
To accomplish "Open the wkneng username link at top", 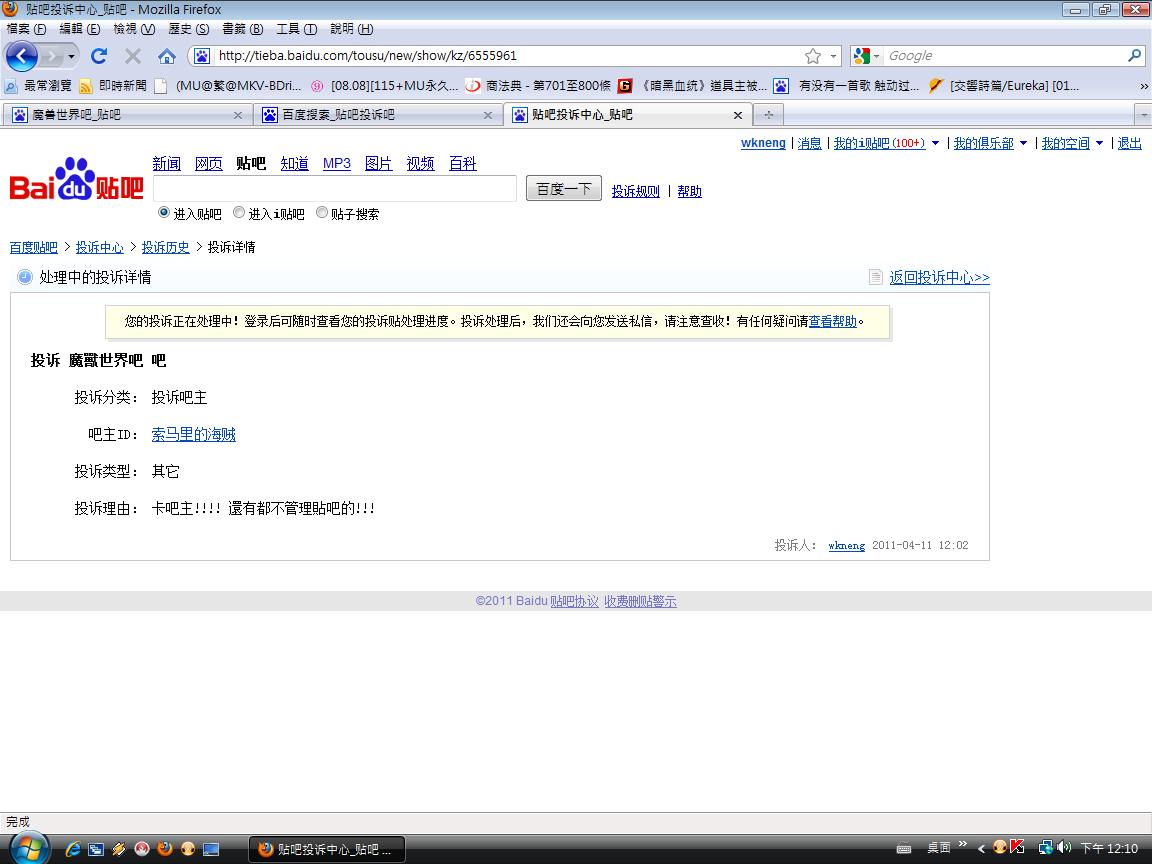I will (x=763, y=143).
